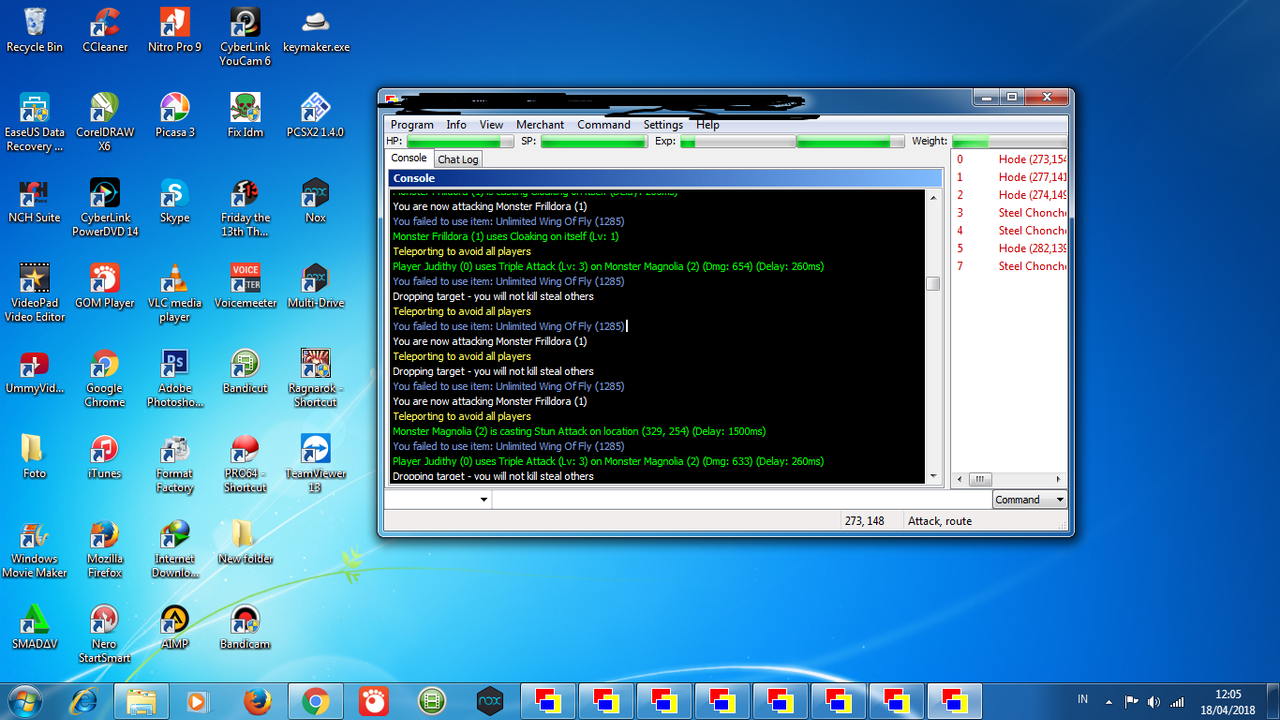Click the SP progress bar
The width and height of the screenshot is (1280, 720).
coord(594,142)
